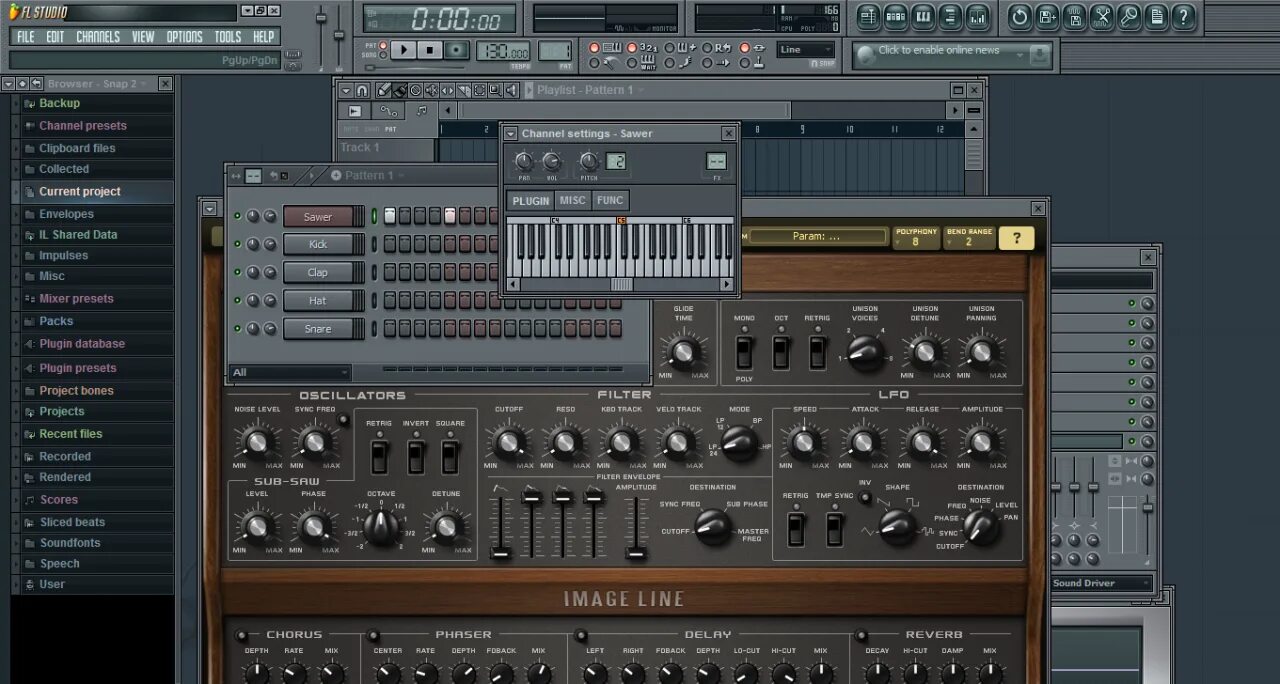Mute the Sawer channel with its green LED
Screen dimensions: 1280x684
pyautogui.click(x=238, y=216)
